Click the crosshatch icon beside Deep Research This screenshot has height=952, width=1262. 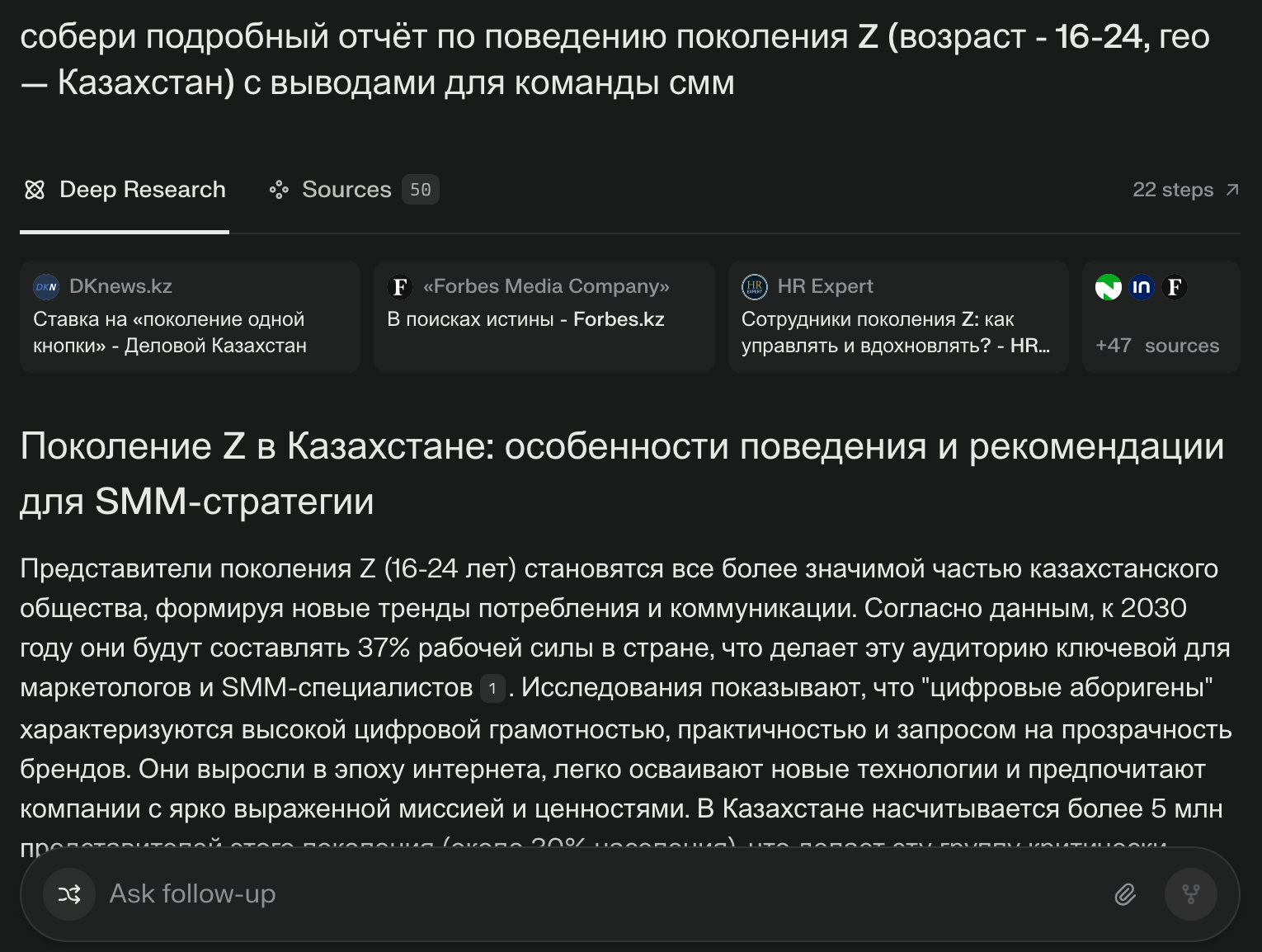pyautogui.click(x=35, y=189)
